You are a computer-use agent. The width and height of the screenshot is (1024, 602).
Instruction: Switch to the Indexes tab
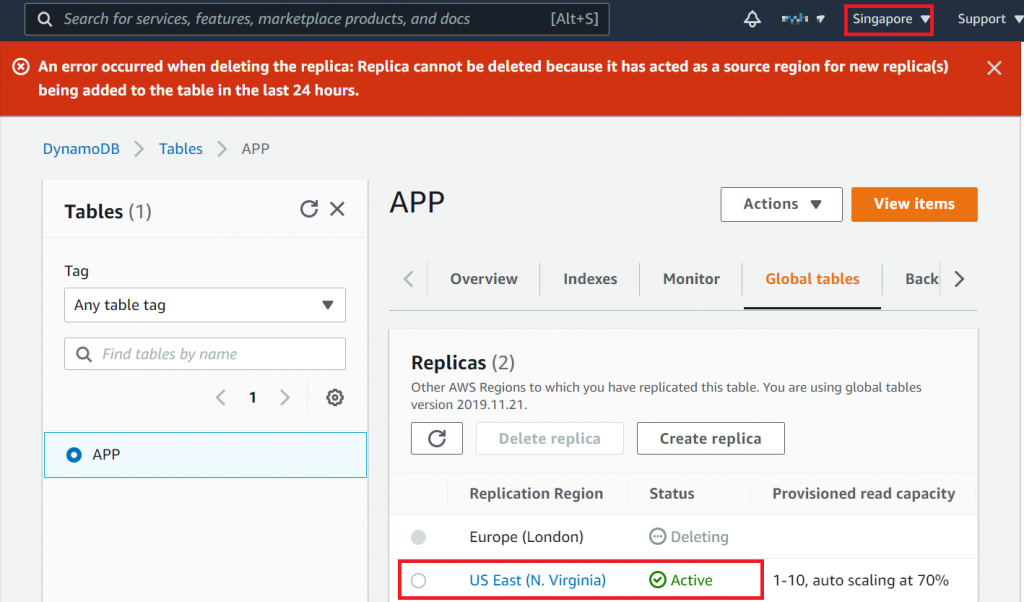(590, 279)
